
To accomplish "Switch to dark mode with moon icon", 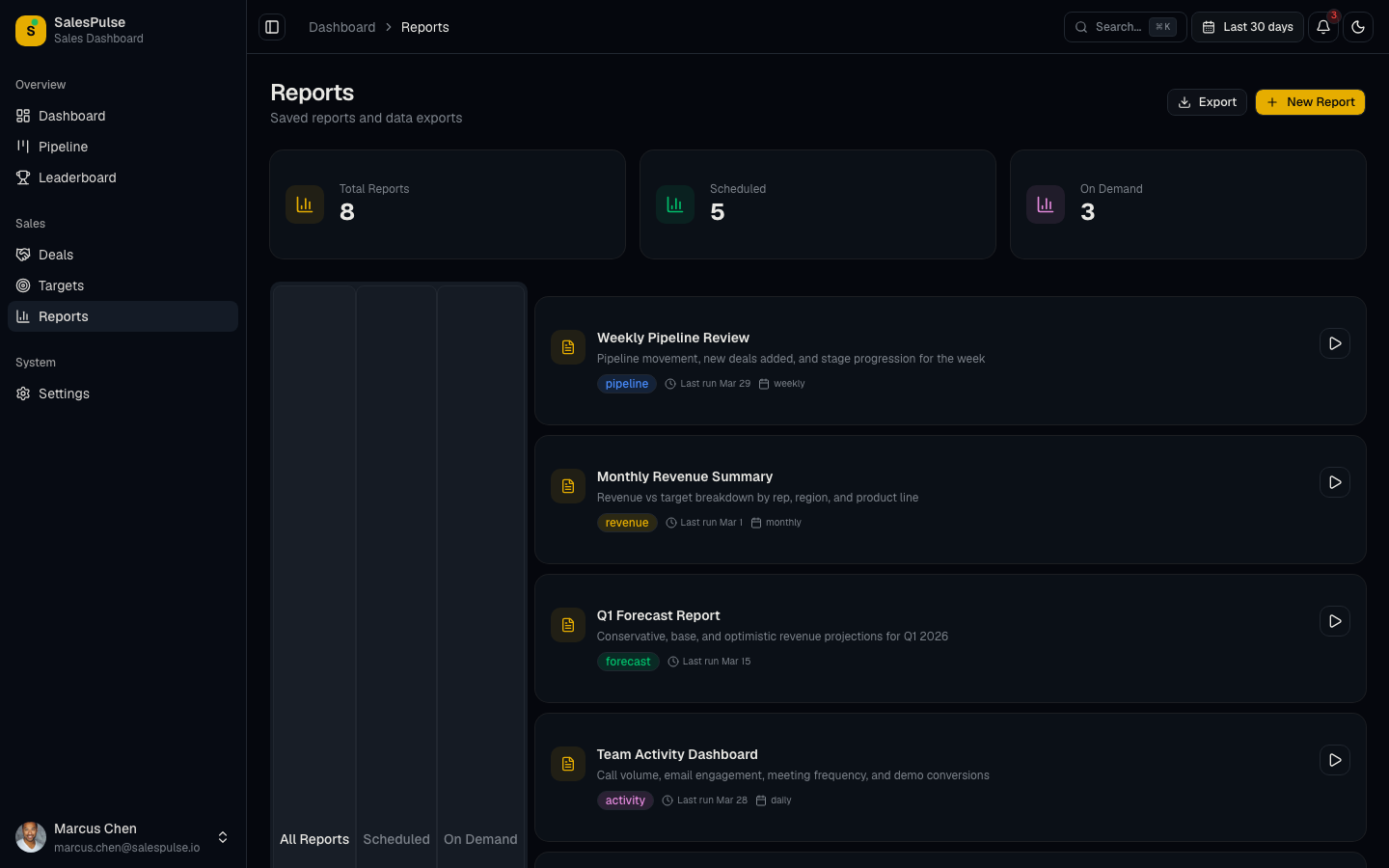I will point(1358,27).
